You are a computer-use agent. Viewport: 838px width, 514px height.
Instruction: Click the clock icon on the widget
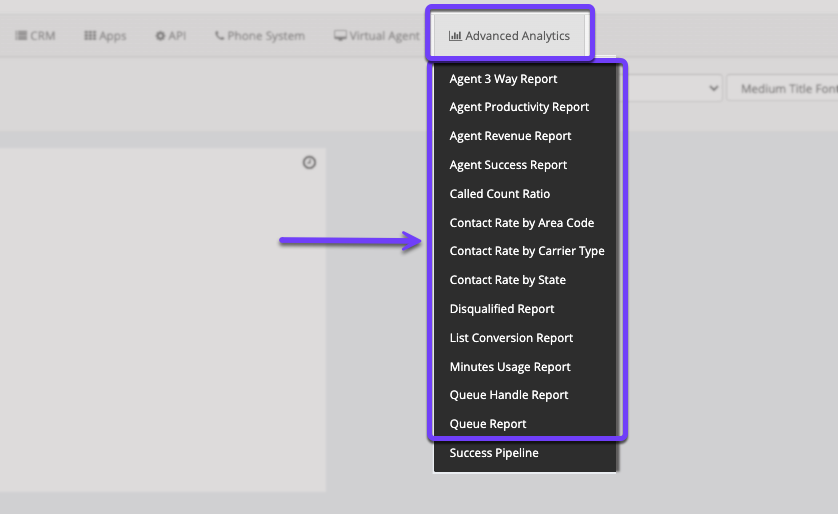tap(309, 162)
